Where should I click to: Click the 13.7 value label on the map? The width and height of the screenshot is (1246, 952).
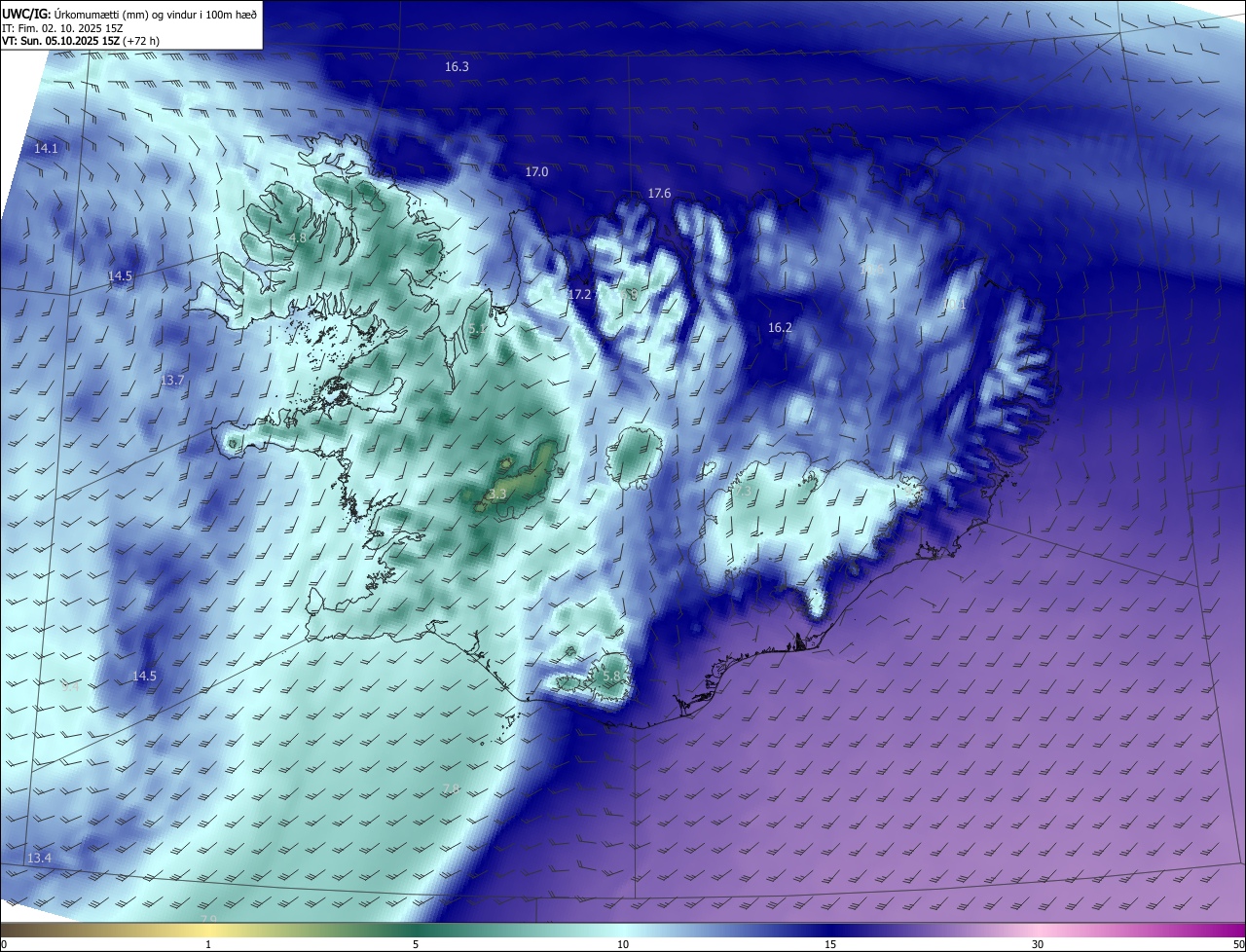(172, 381)
